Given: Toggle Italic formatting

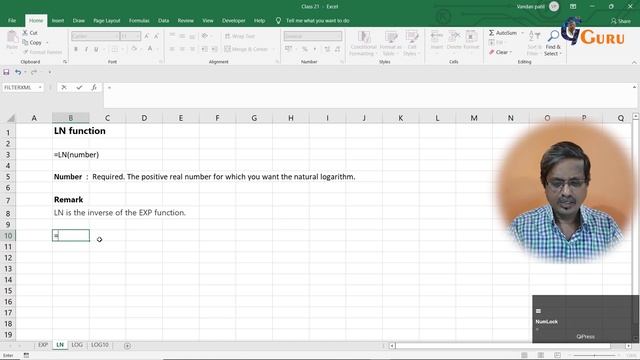Looking at the screenshot, I should [x=86, y=49].
